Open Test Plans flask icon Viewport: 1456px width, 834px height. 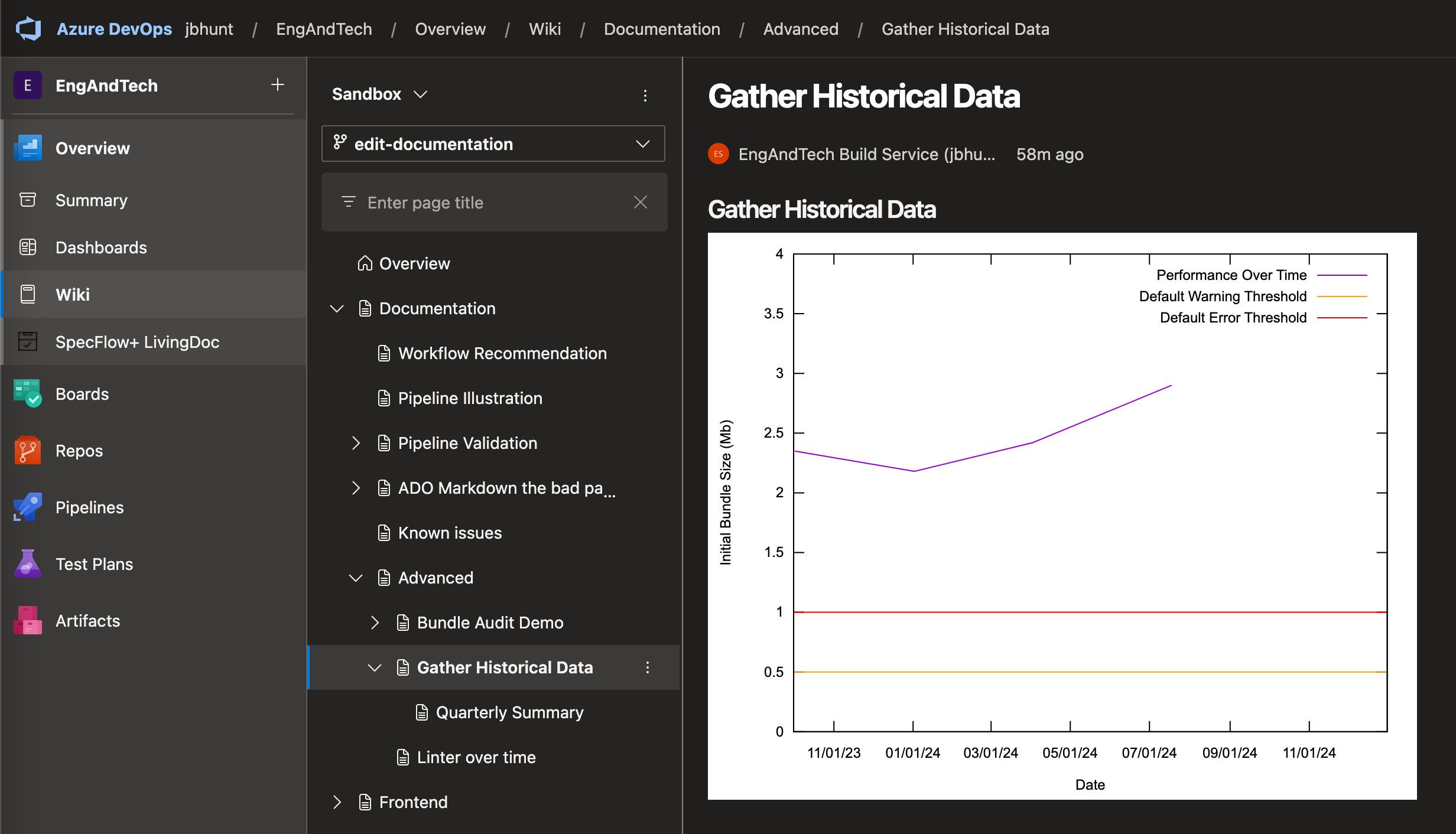(27, 563)
